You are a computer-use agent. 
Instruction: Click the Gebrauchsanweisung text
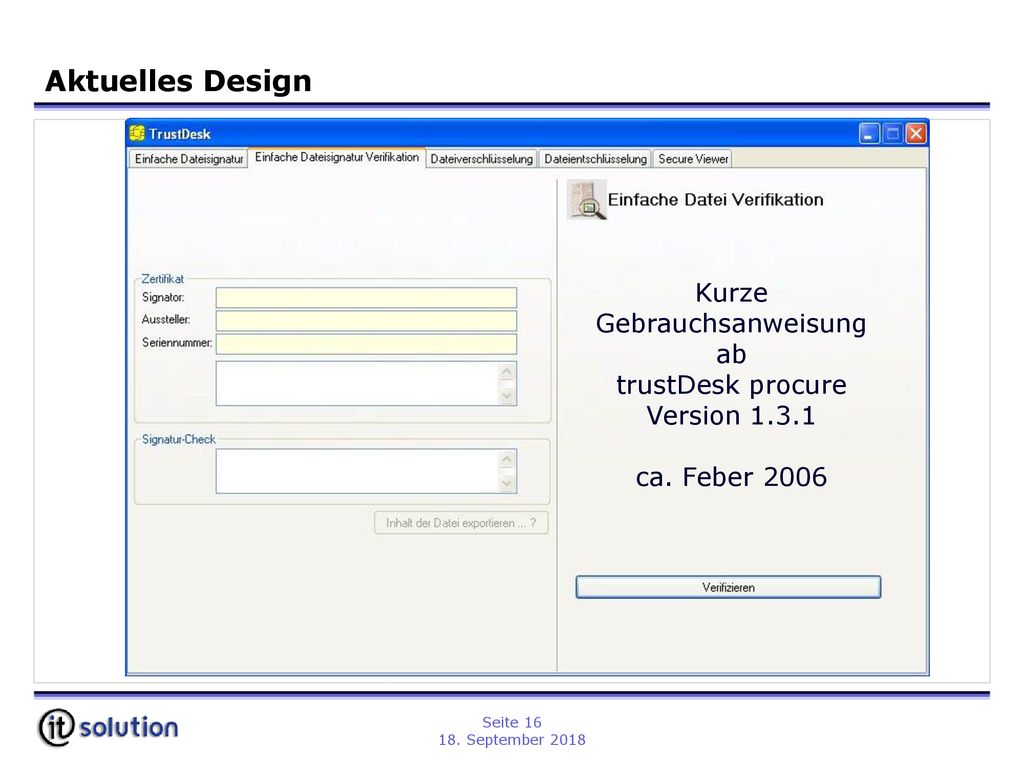tap(731, 324)
